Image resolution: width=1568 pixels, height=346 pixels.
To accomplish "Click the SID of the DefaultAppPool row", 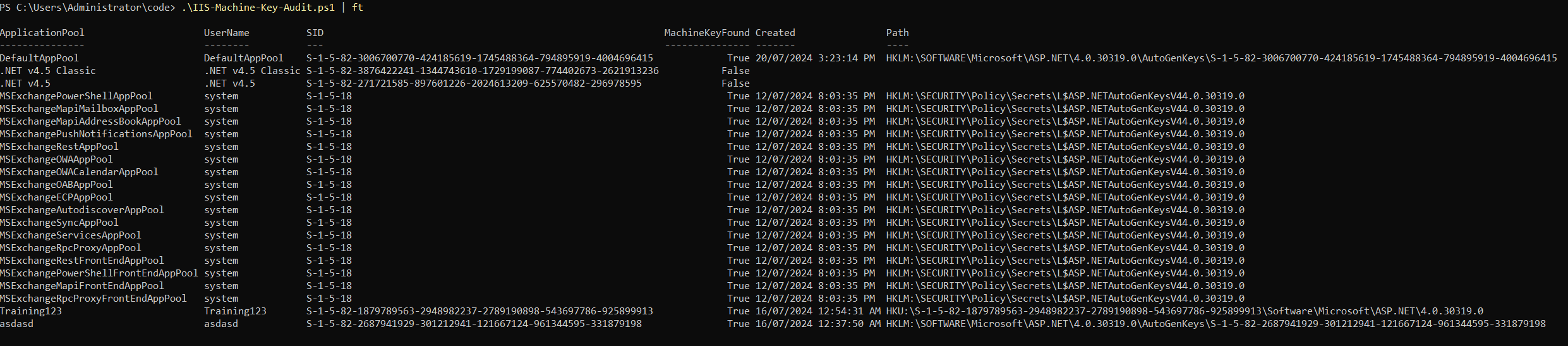I will (479, 58).
